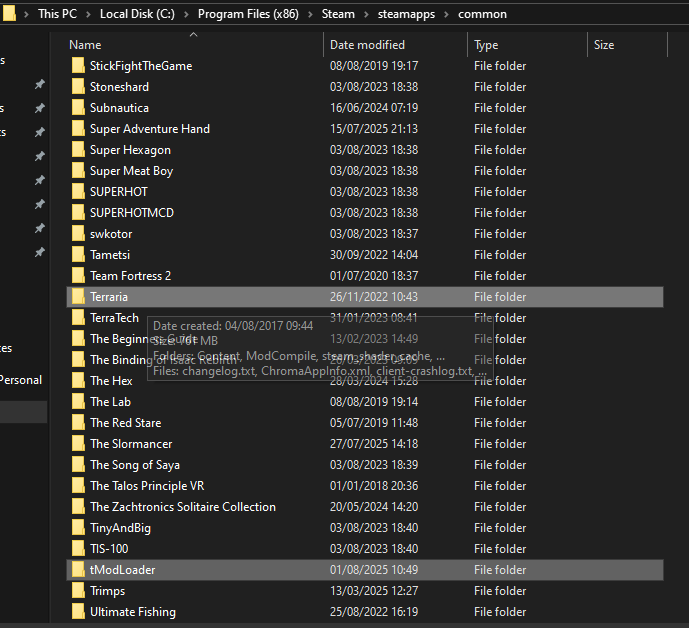
Task: Expand the chevron after Program Files (x86)
Action: click(310, 15)
